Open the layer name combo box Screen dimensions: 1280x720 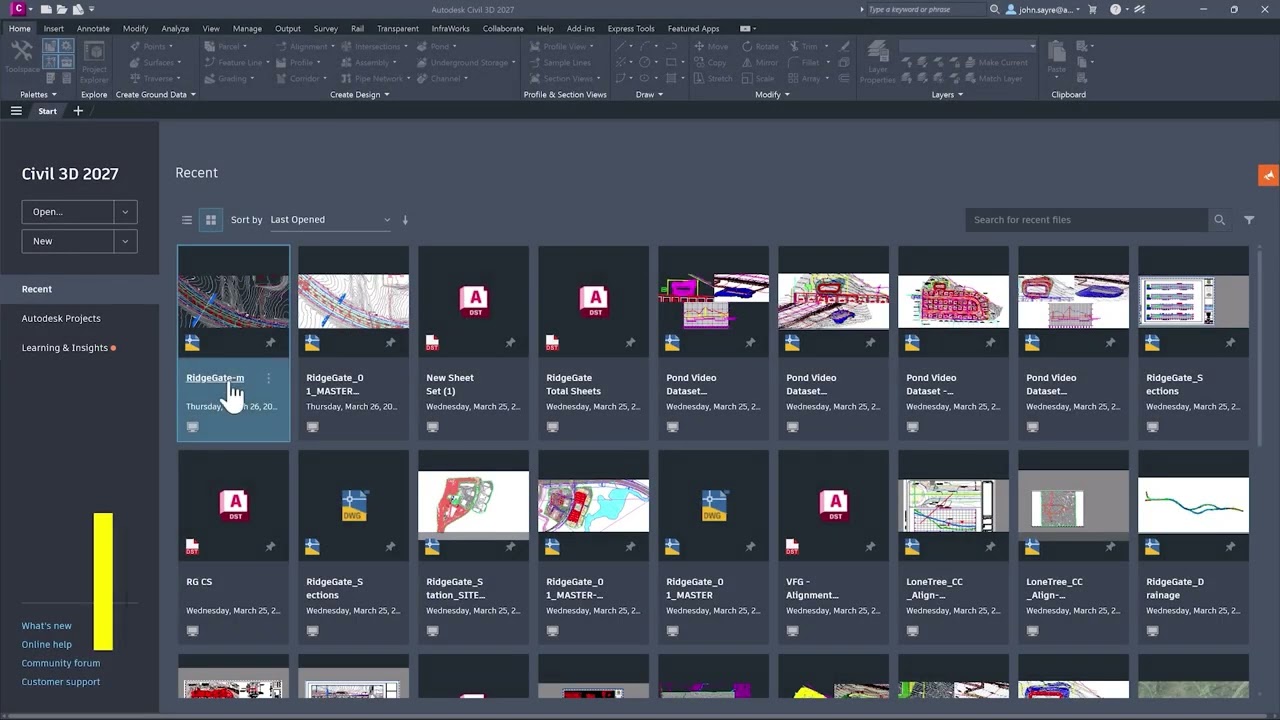pos(968,46)
